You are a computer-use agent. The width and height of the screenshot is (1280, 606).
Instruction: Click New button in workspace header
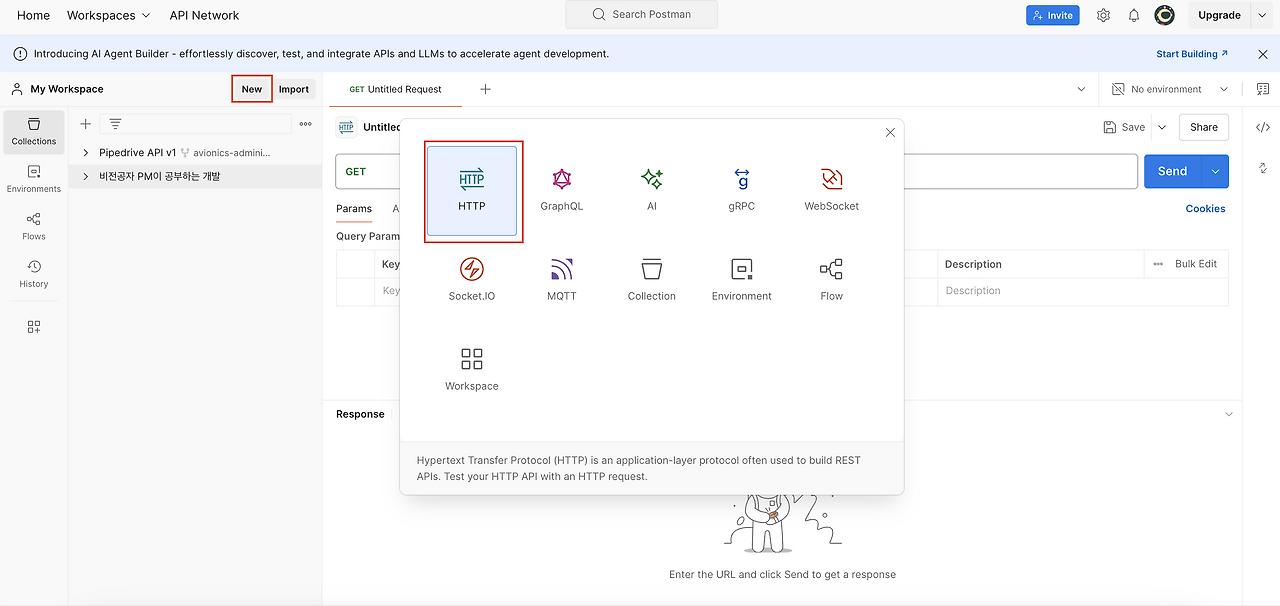(252, 89)
